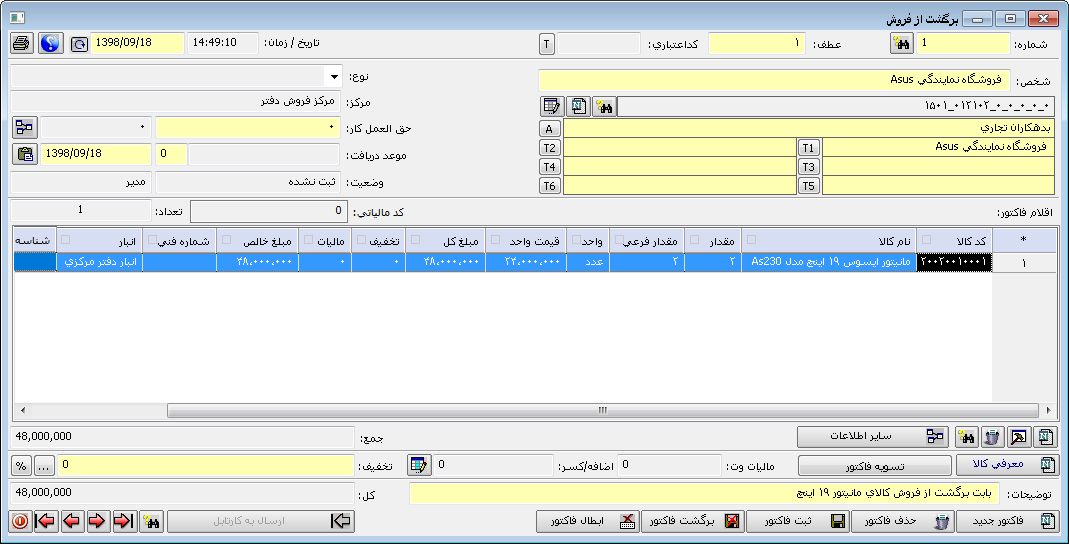Screen dimensions: 1069x544
Task: Go to the next record with the right red arrow
Action: pyautogui.click(x=97, y=521)
